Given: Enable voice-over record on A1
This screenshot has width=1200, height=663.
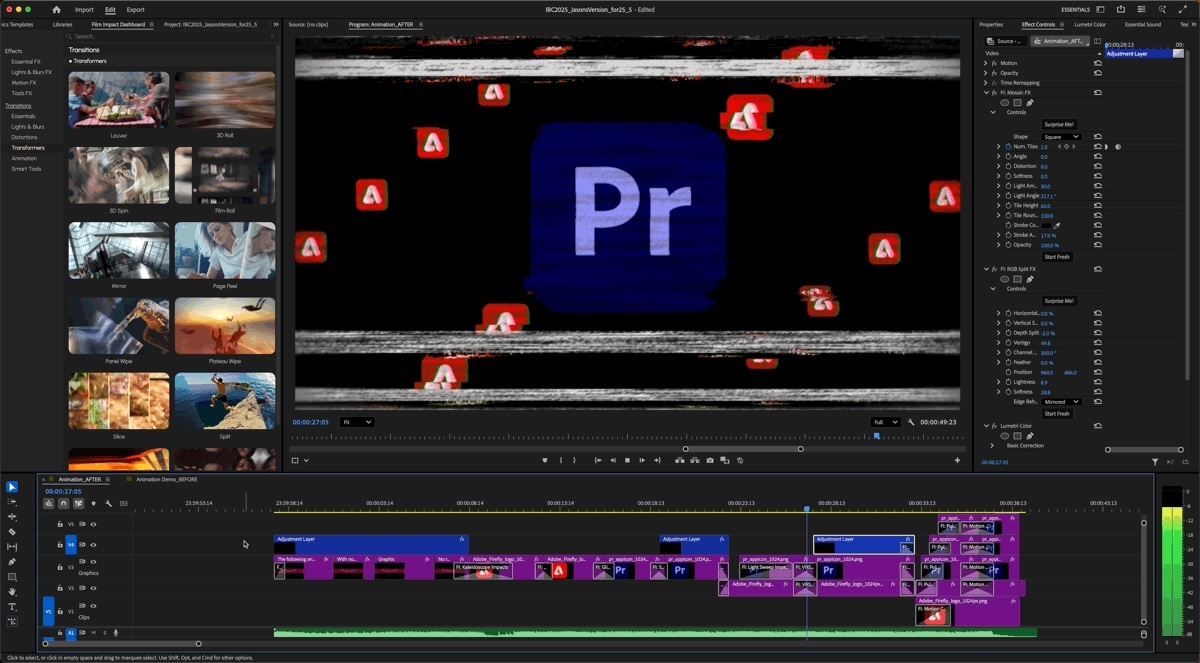Looking at the screenshot, I should coord(116,632).
